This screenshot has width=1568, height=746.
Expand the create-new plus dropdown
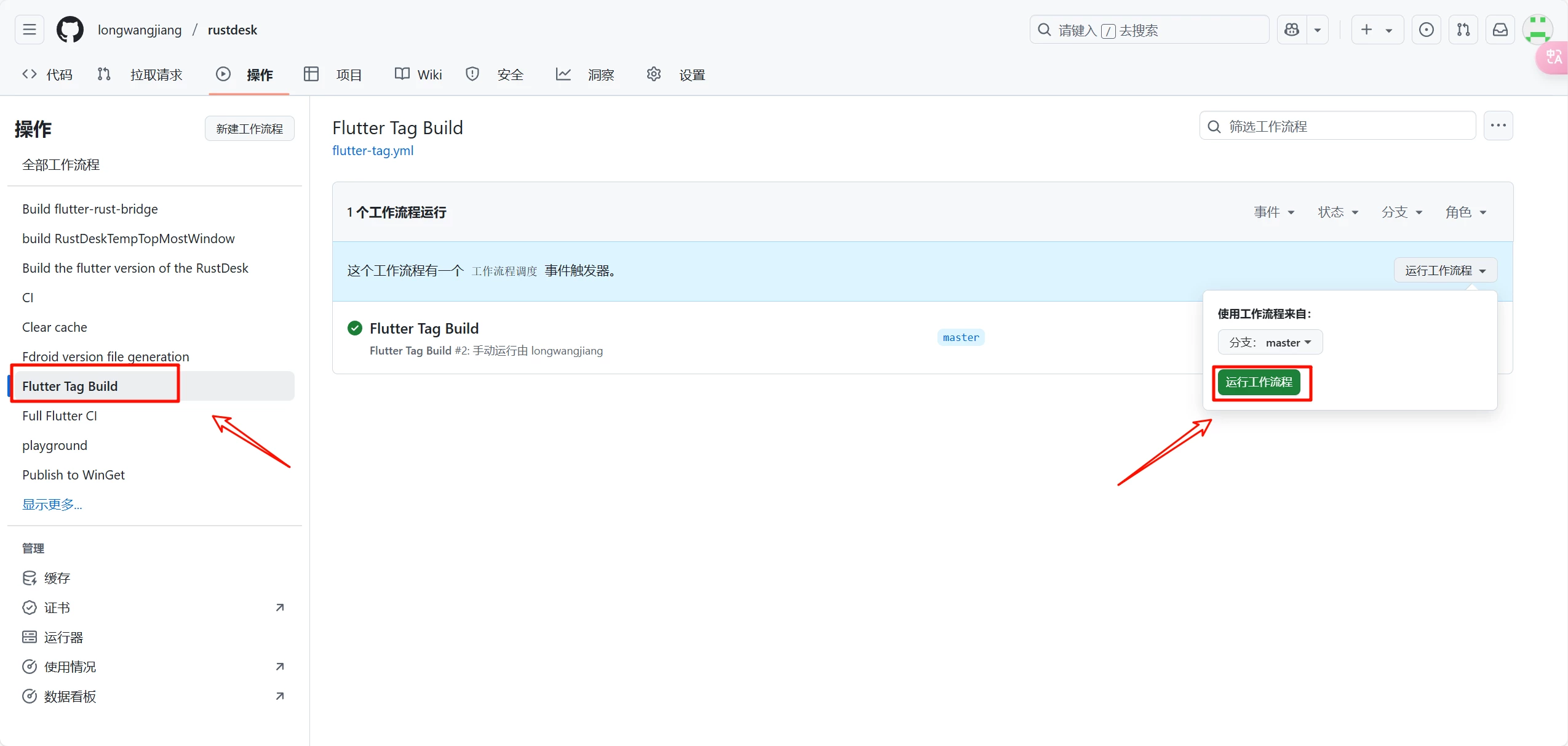[1377, 30]
